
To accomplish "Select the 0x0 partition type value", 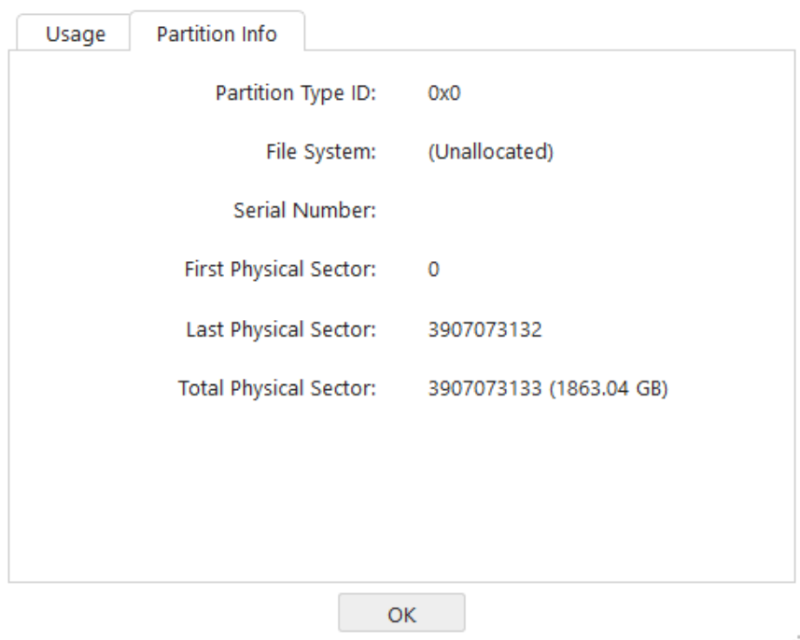I will click(x=444, y=93).
